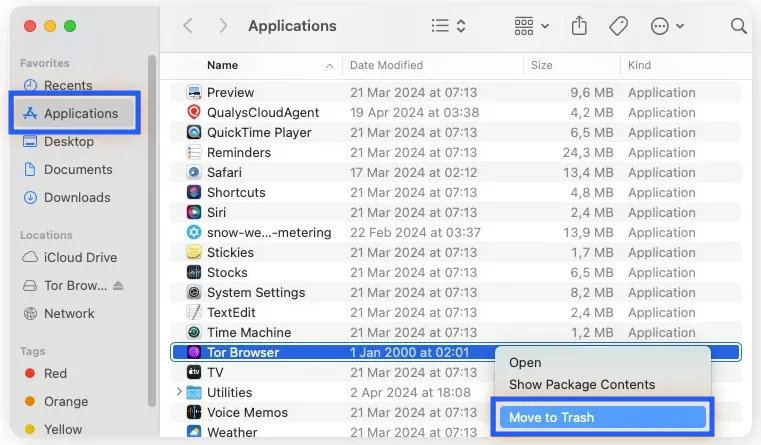Click the Search magnifier icon
Image resolution: width=761 pixels, height=445 pixels.
click(x=738, y=26)
